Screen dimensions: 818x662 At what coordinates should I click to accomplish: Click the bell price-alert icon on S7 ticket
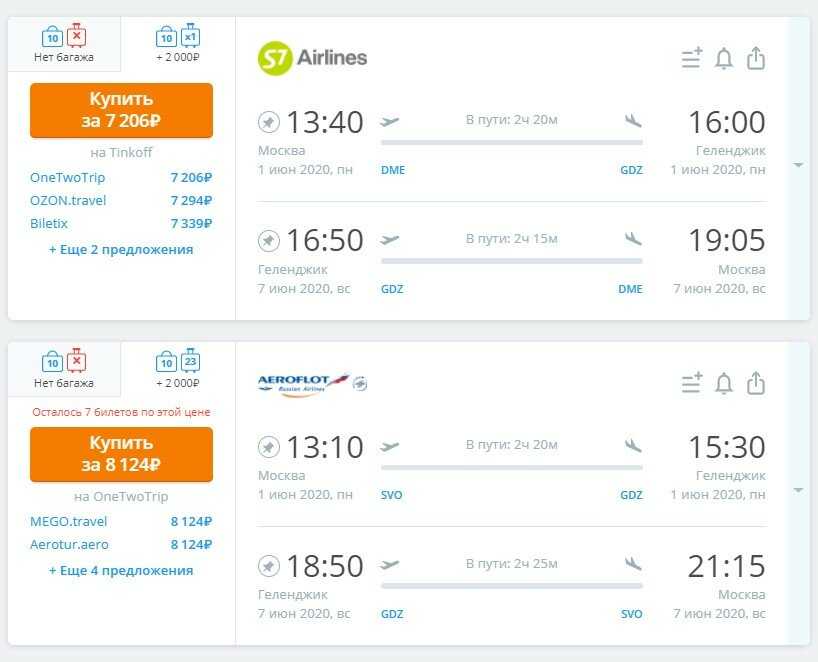(x=724, y=58)
